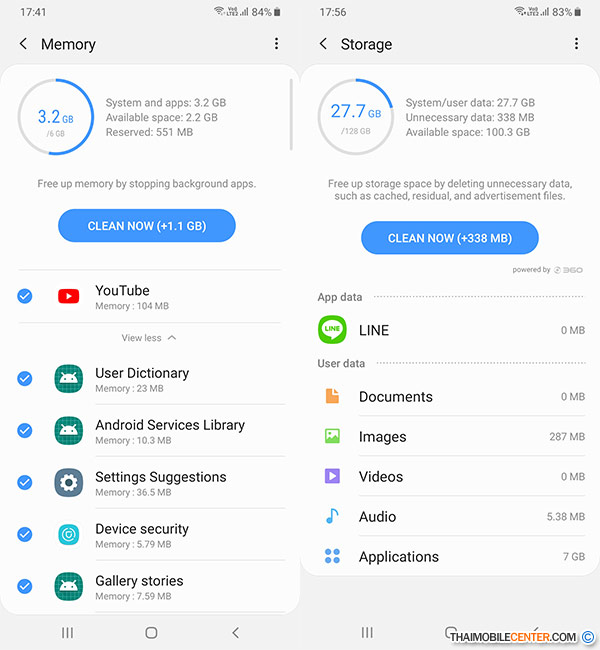The width and height of the screenshot is (600, 650).
Task: Open the Memory screen more options menu
Action: click(x=276, y=44)
